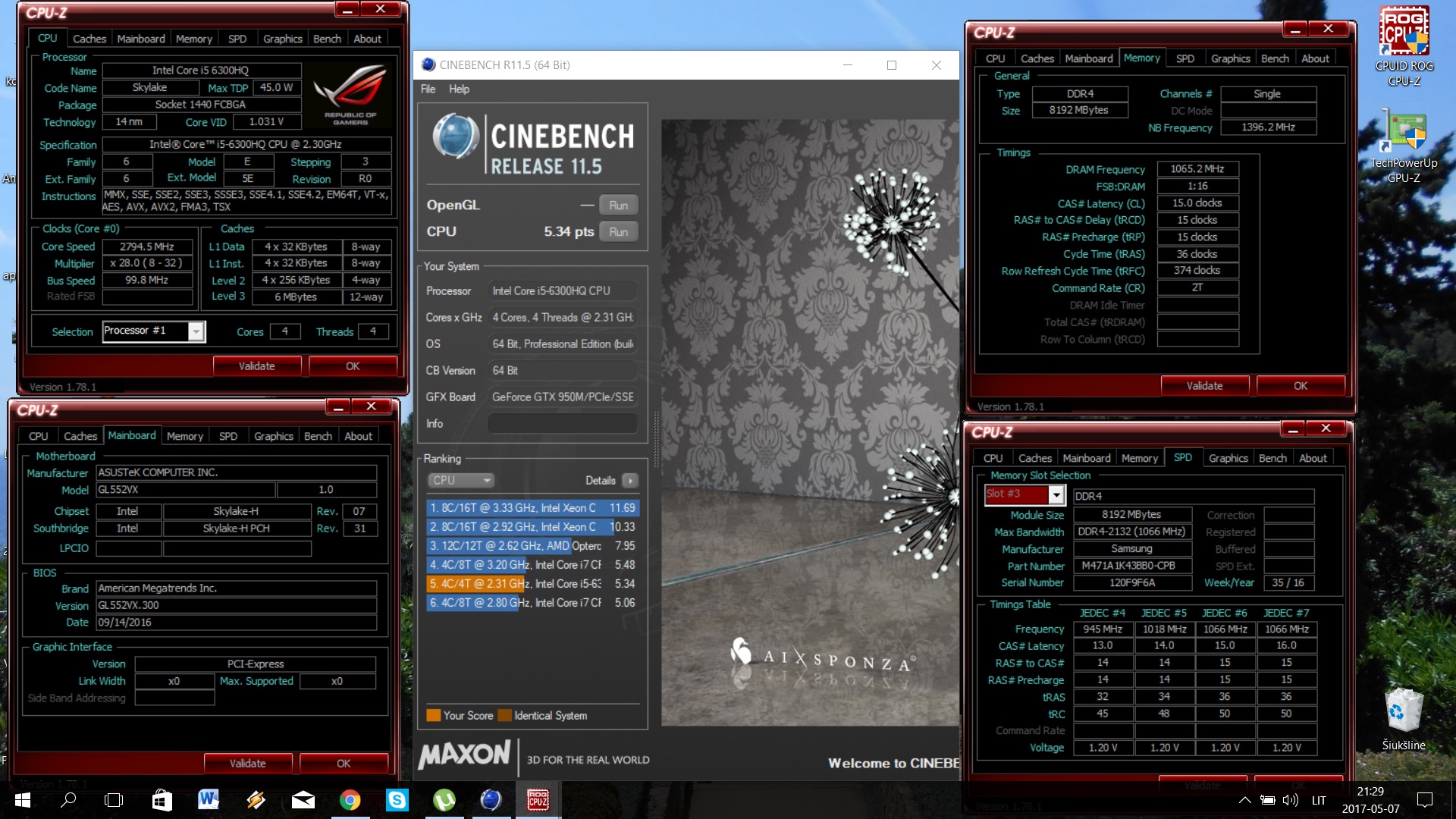Select ranking entry 4C/8T @ 2.80 GHz
The image size is (1456, 819).
pos(532,603)
